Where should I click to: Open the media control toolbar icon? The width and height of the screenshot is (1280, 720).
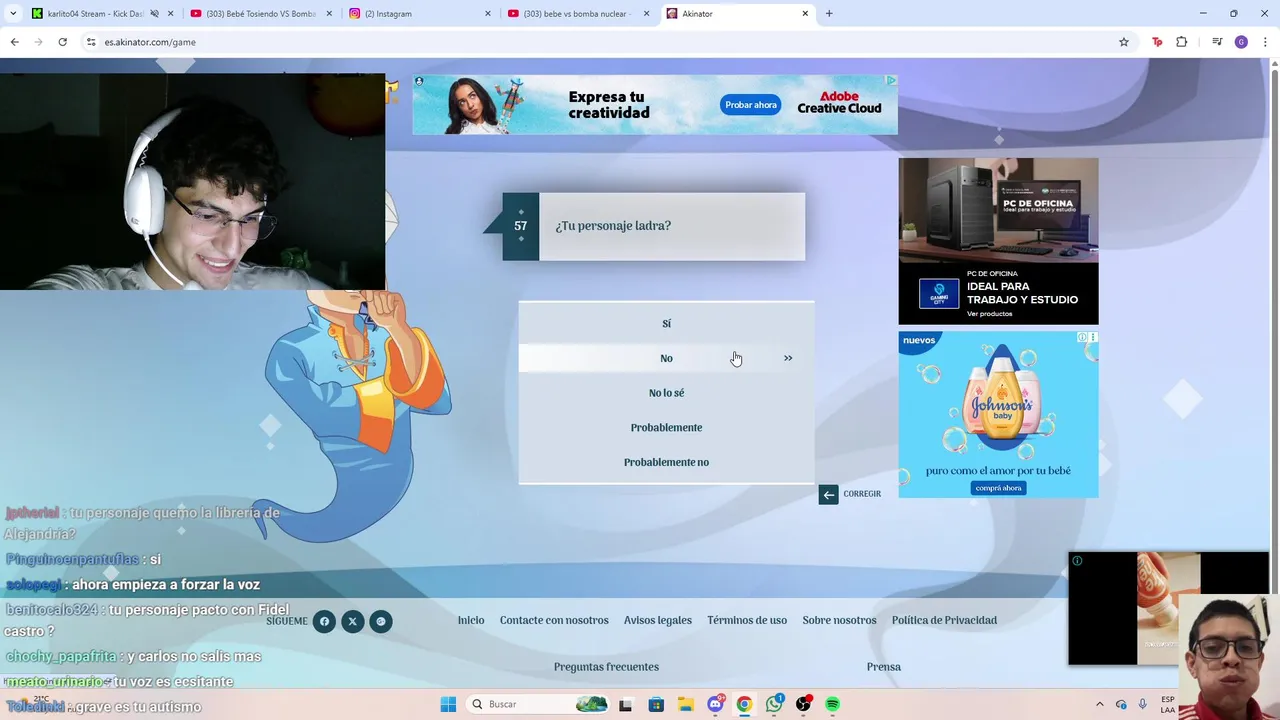point(1217,42)
